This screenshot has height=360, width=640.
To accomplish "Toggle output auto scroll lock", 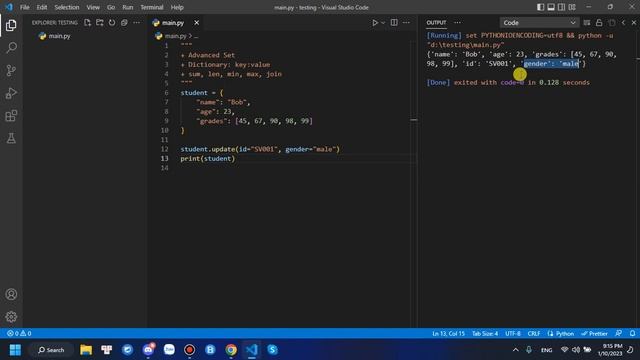I will tap(599, 23).
